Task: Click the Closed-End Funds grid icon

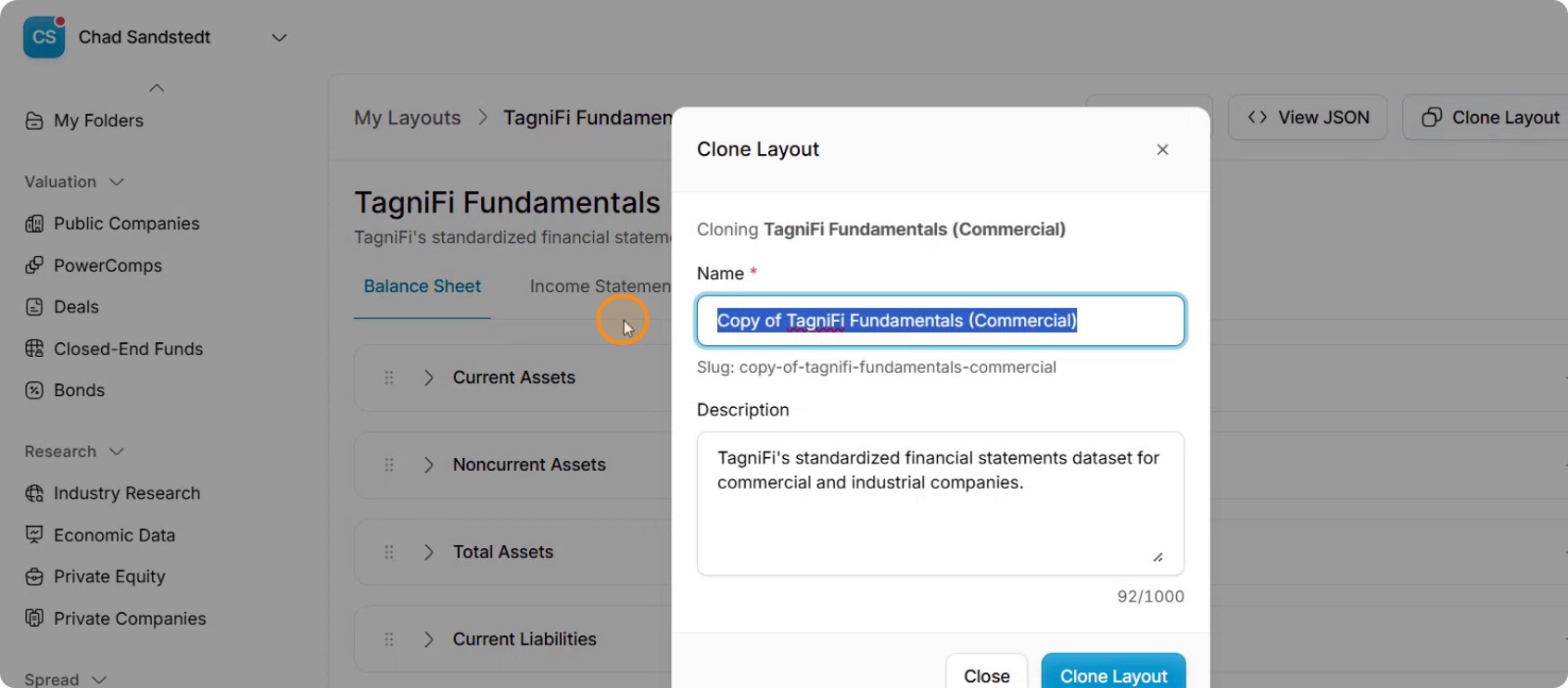Action: coord(34,349)
